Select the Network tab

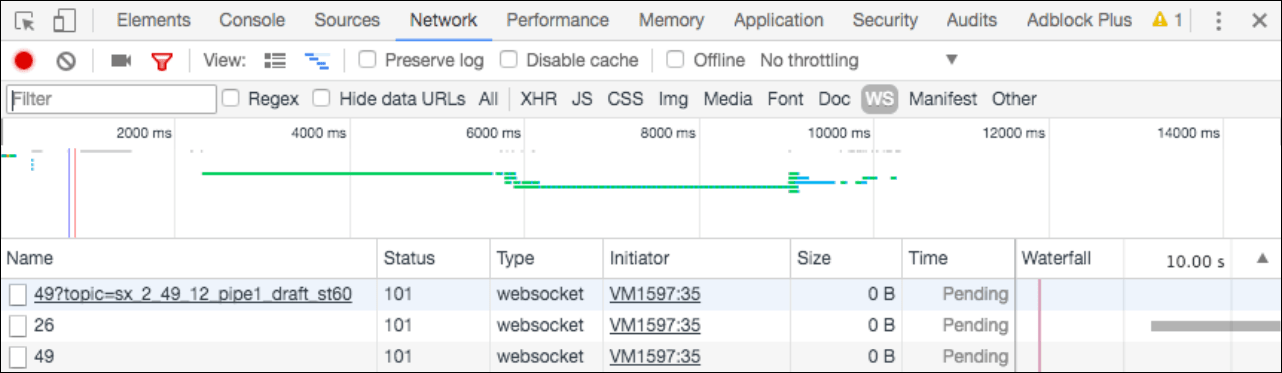pos(444,20)
